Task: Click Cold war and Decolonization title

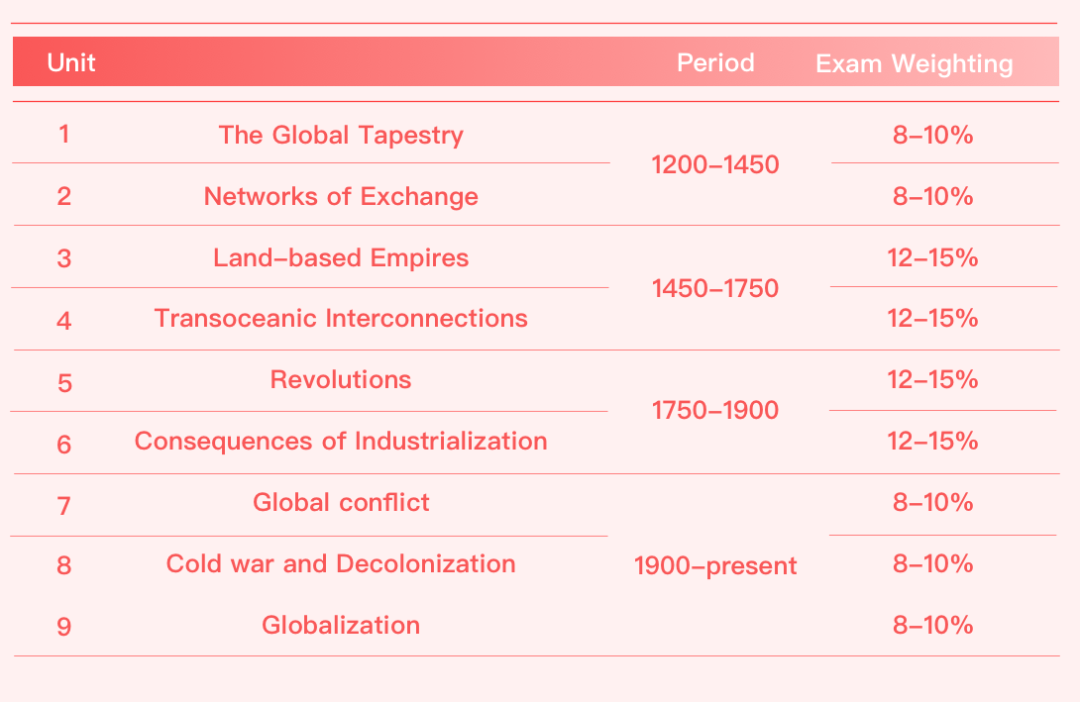Action: [341, 564]
